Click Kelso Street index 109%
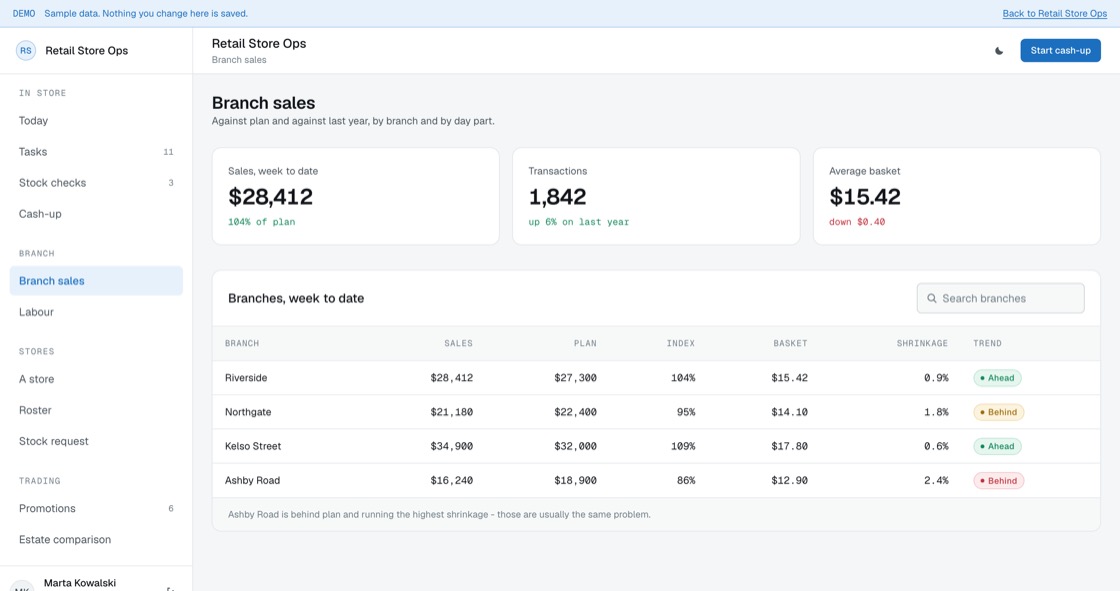Viewport: 1120px width, 591px height. click(x=683, y=447)
